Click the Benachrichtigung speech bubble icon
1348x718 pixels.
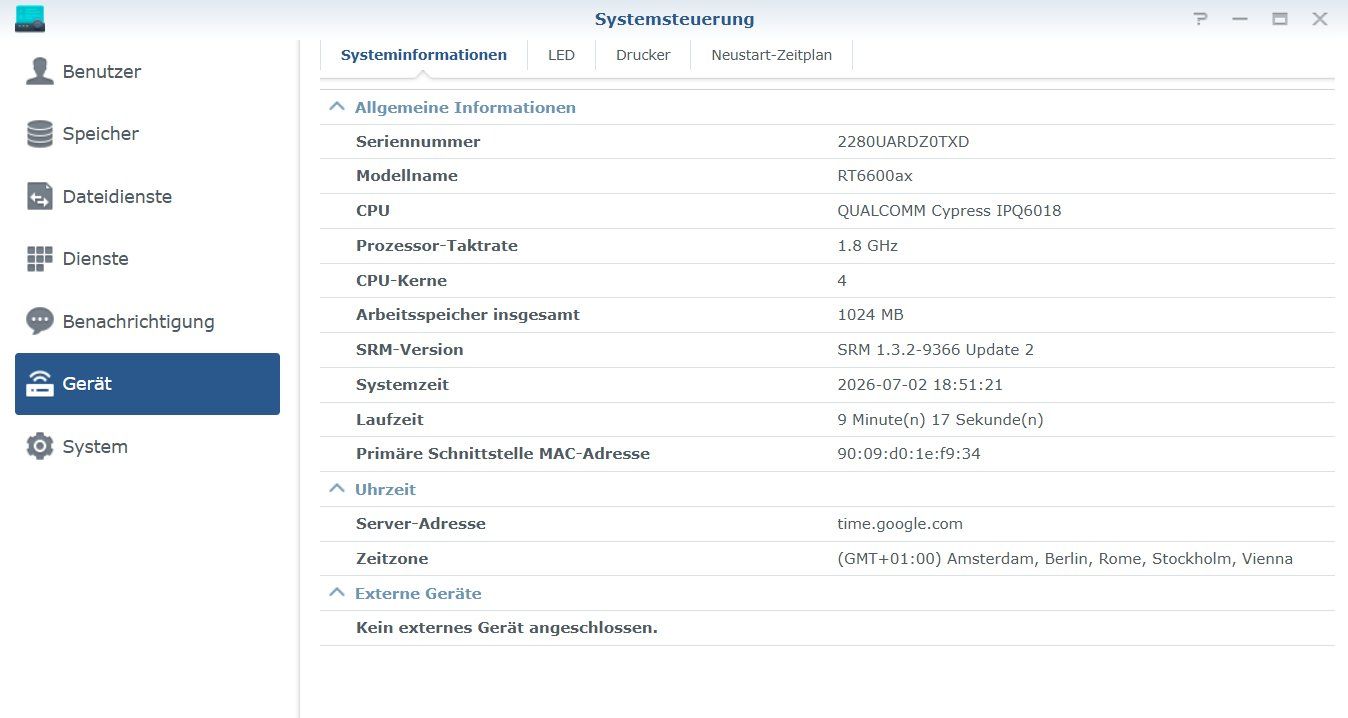click(x=40, y=321)
